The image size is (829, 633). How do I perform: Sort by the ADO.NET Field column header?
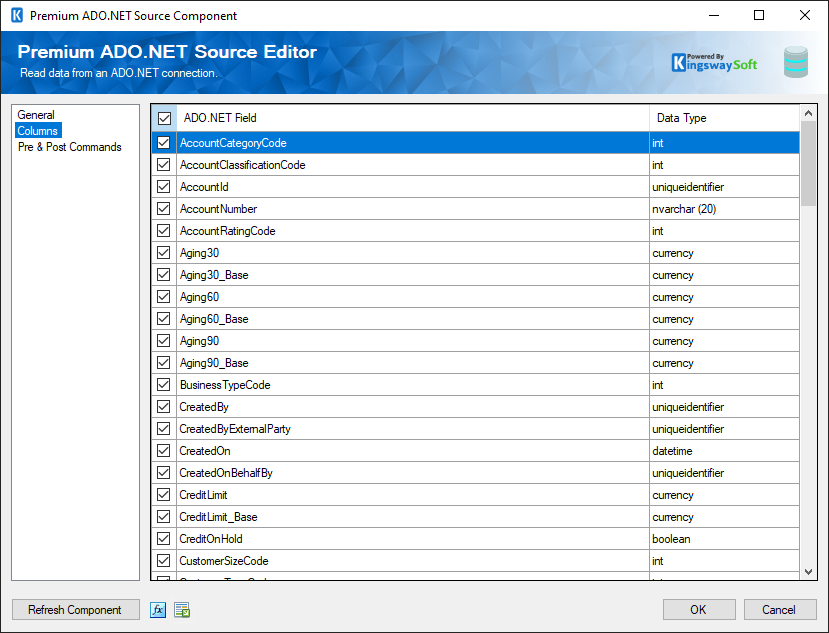coord(413,118)
